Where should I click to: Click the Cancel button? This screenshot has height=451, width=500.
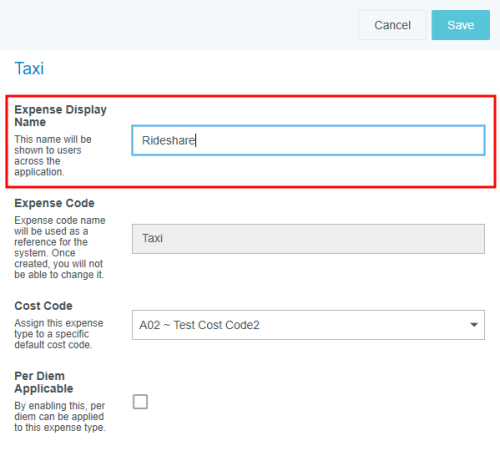392,25
